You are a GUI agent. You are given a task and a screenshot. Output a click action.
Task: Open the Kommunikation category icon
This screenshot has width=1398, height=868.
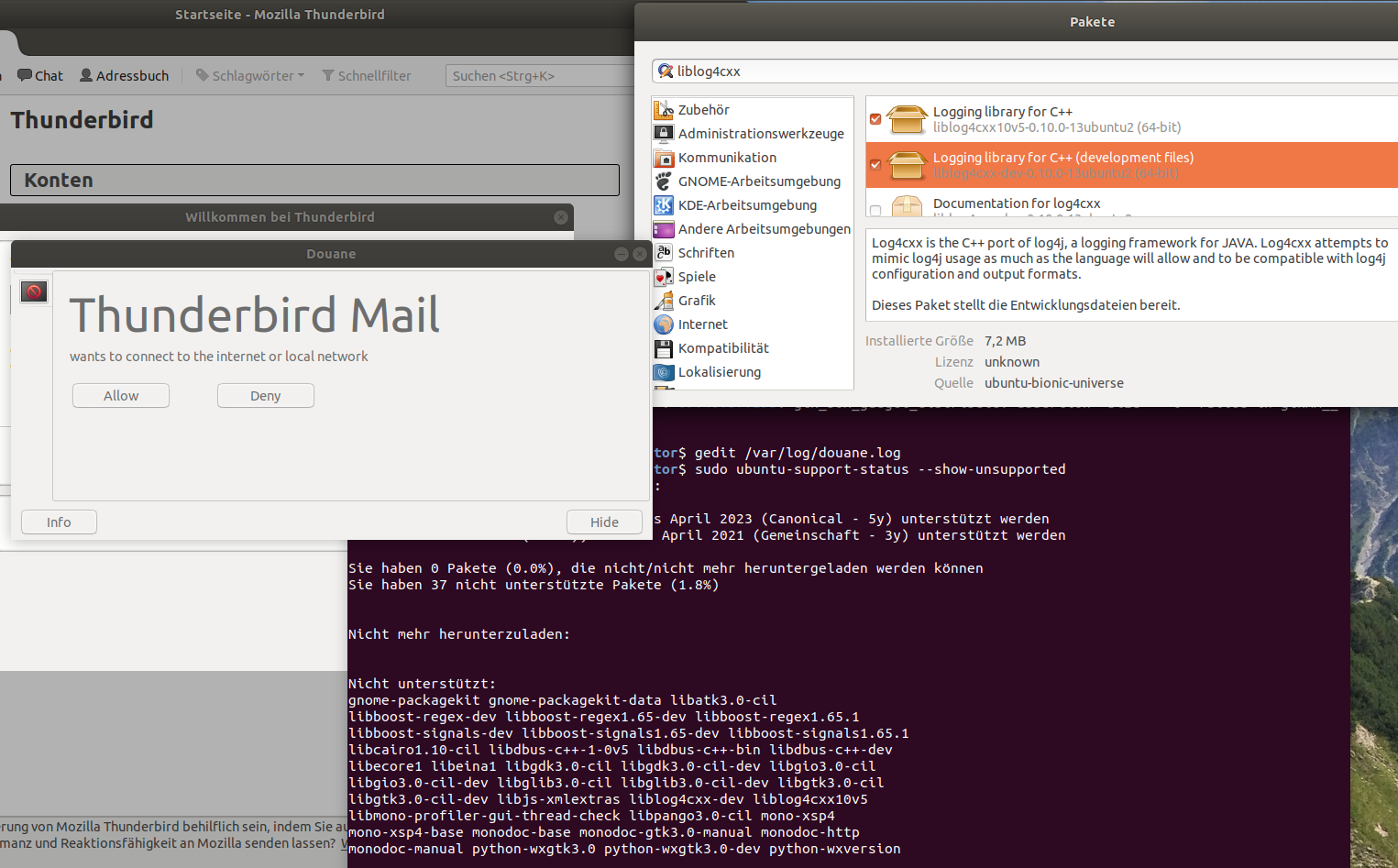[664, 158]
